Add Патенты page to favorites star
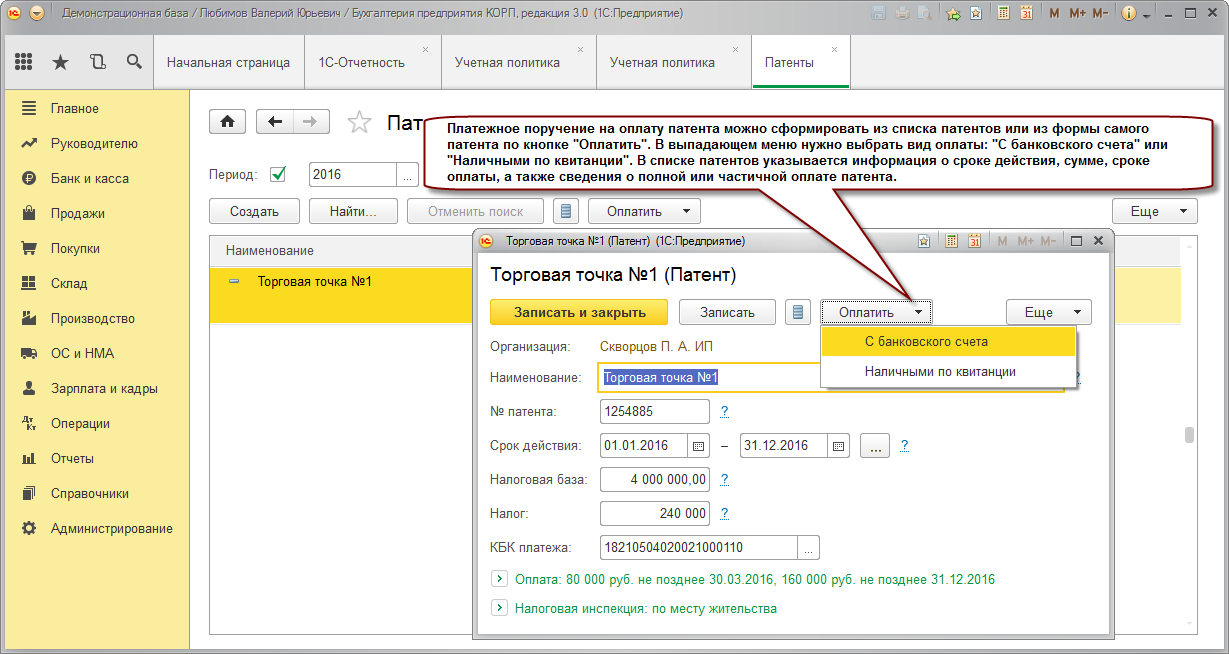The width and height of the screenshot is (1229, 654). pyautogui.click(x=359, y=122)
